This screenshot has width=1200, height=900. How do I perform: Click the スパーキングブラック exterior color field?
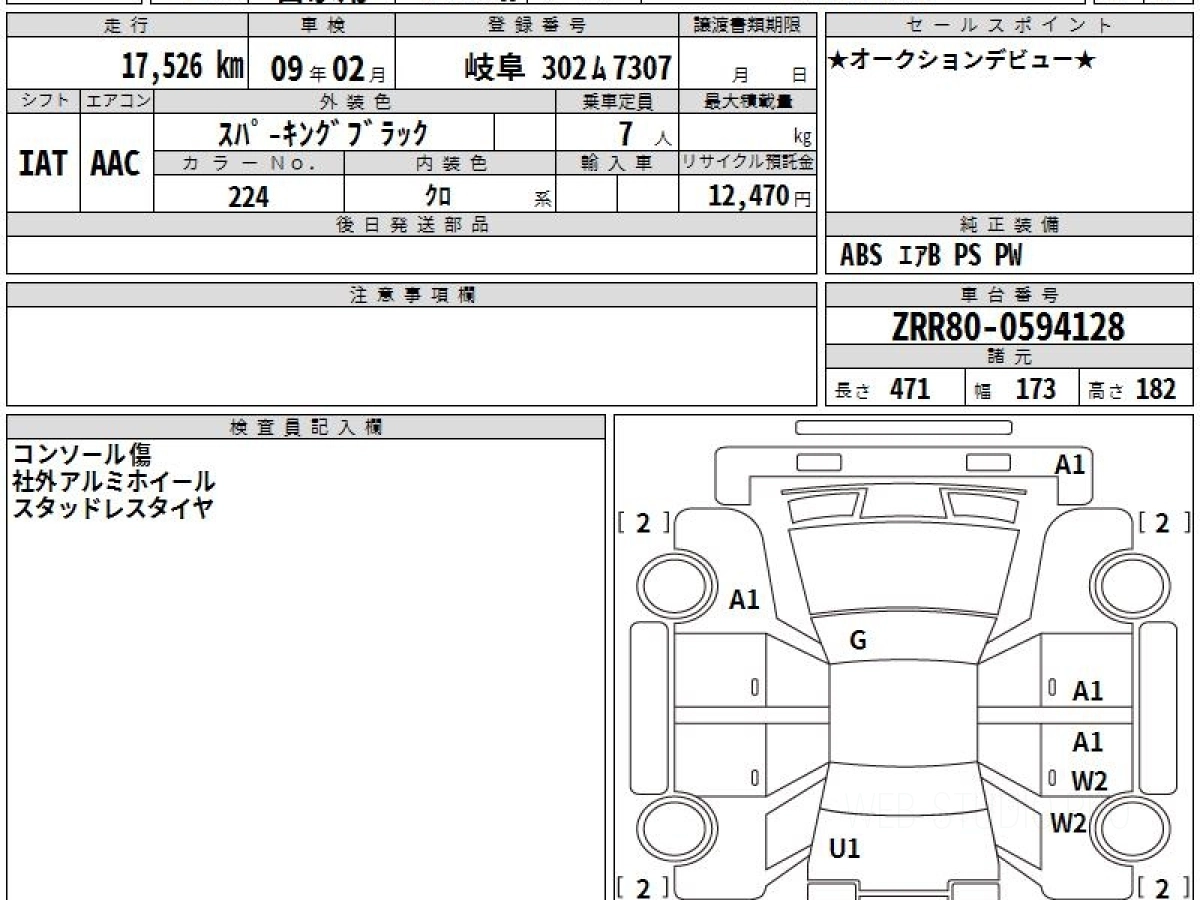[x=323, y=133]
